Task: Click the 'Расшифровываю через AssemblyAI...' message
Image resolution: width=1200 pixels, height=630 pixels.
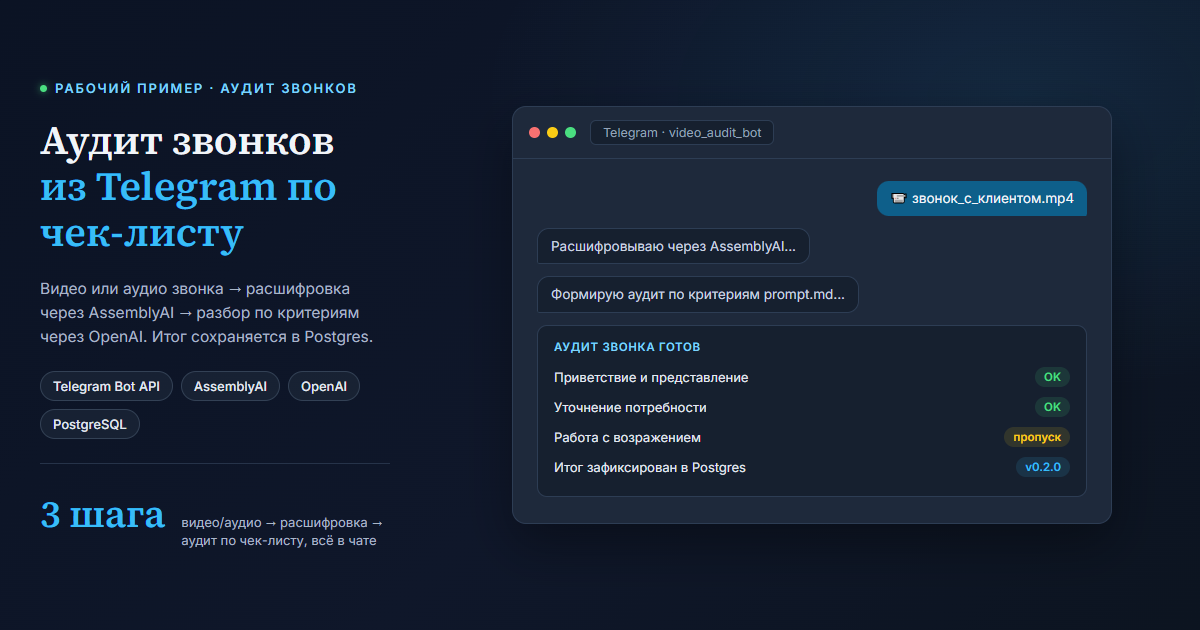Action: tap(673, 245)
